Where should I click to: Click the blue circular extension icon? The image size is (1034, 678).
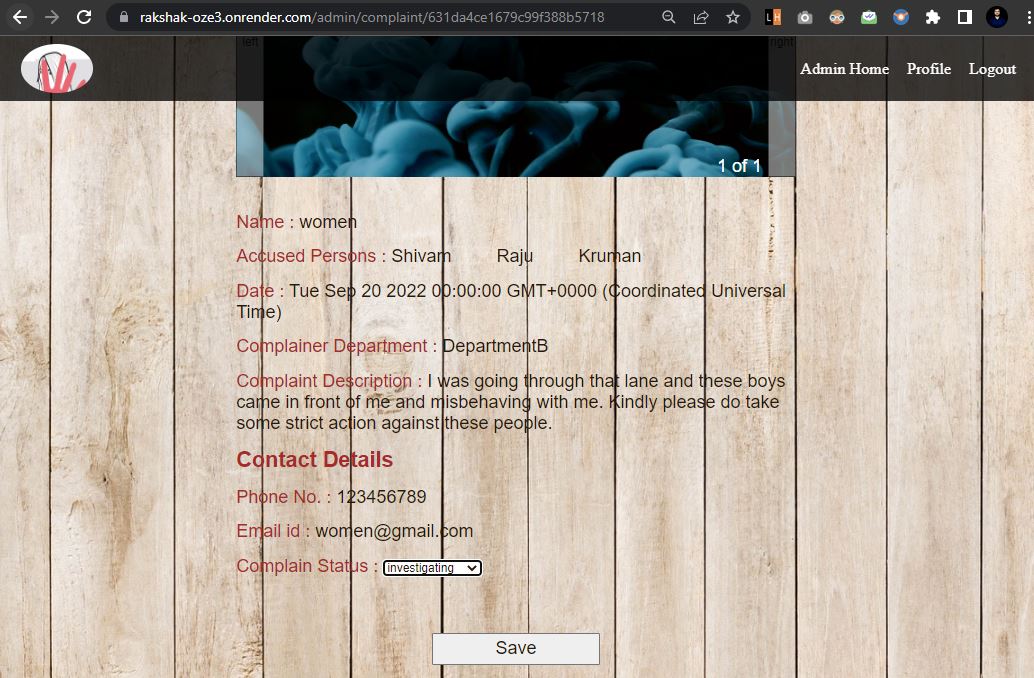[x=900, y=17]
